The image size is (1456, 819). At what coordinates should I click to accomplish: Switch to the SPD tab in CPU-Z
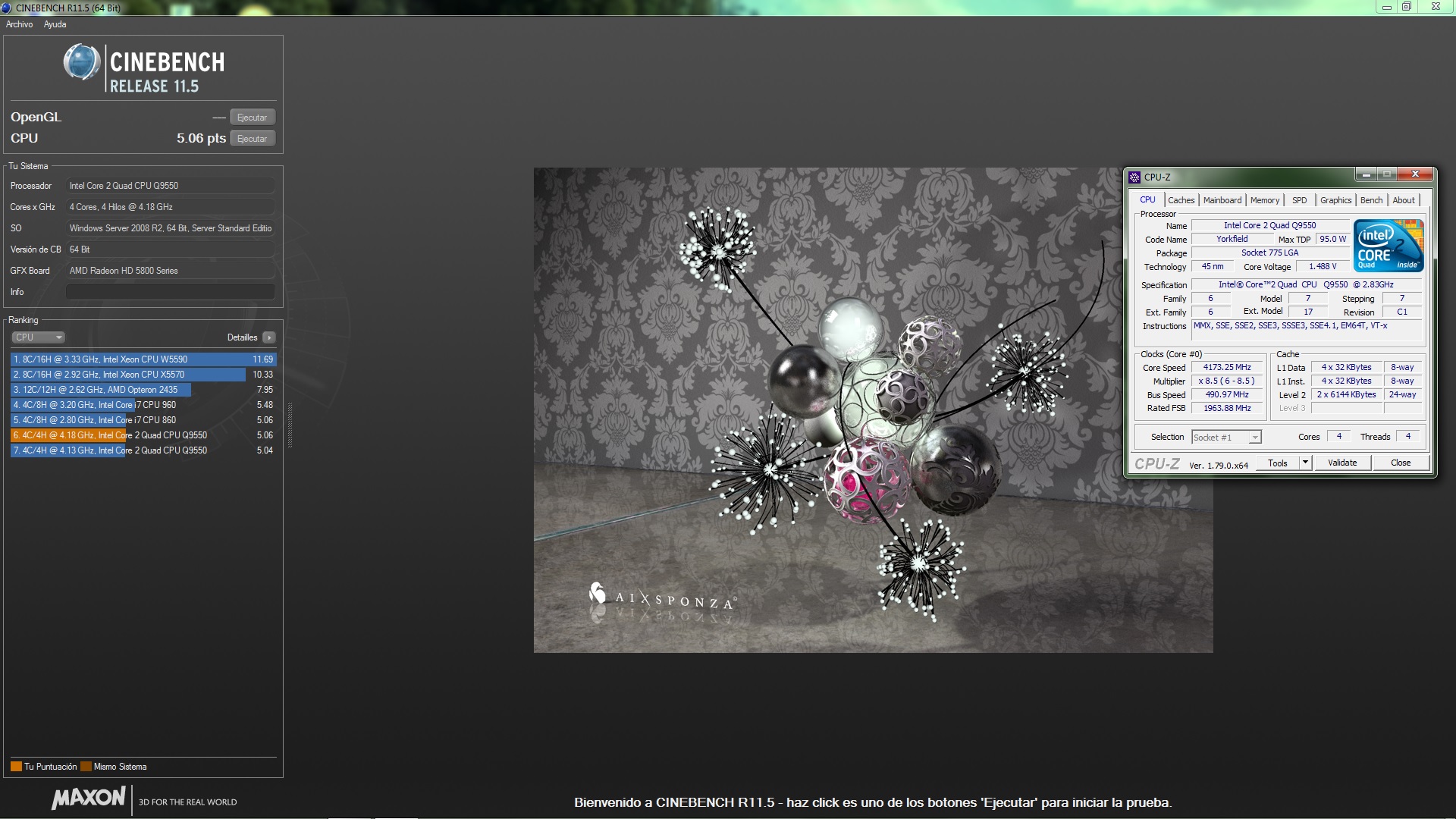click(x=1300, y=200)
